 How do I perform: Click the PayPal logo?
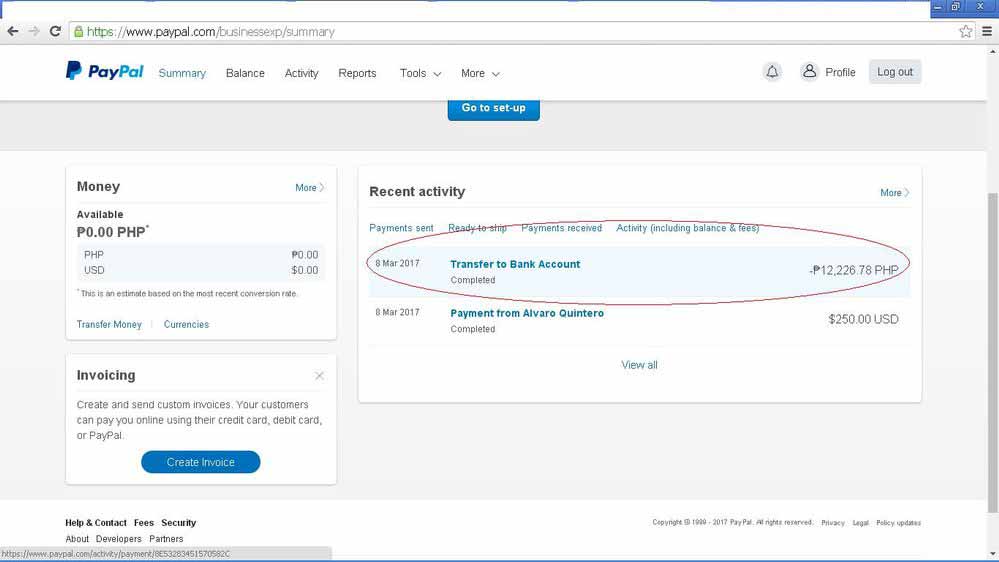click(x=104, y=71)
